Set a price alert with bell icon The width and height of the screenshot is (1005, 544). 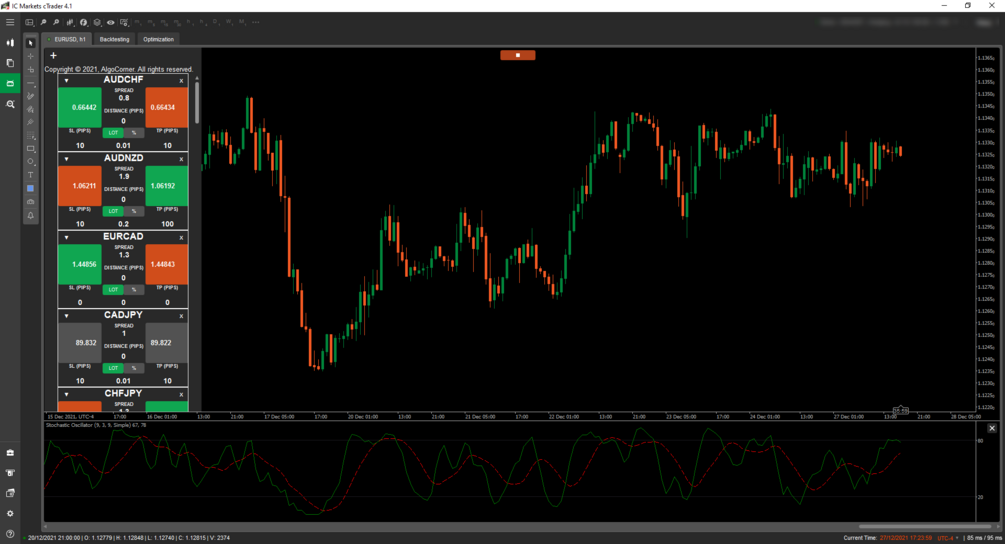point(30,215)
